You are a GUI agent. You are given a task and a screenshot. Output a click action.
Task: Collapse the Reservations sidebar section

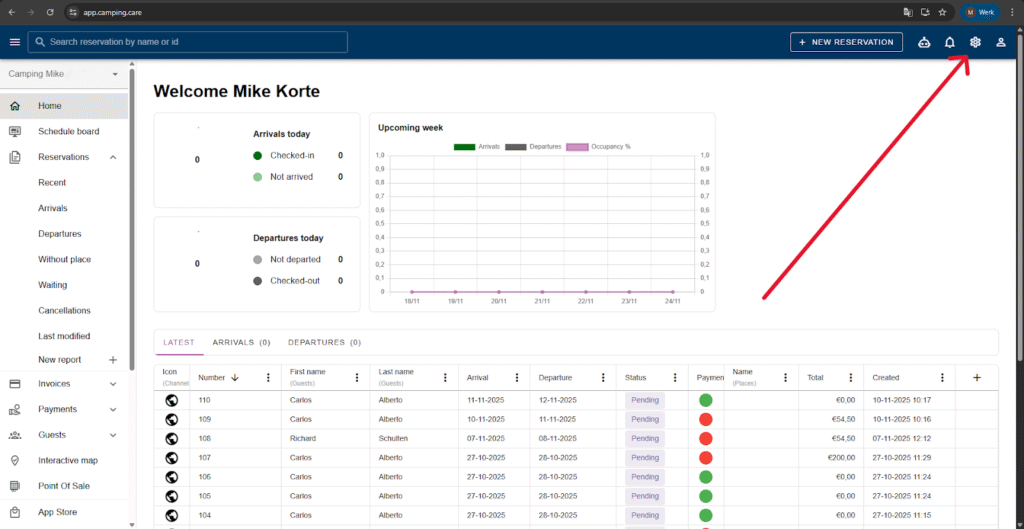point(113,157)
